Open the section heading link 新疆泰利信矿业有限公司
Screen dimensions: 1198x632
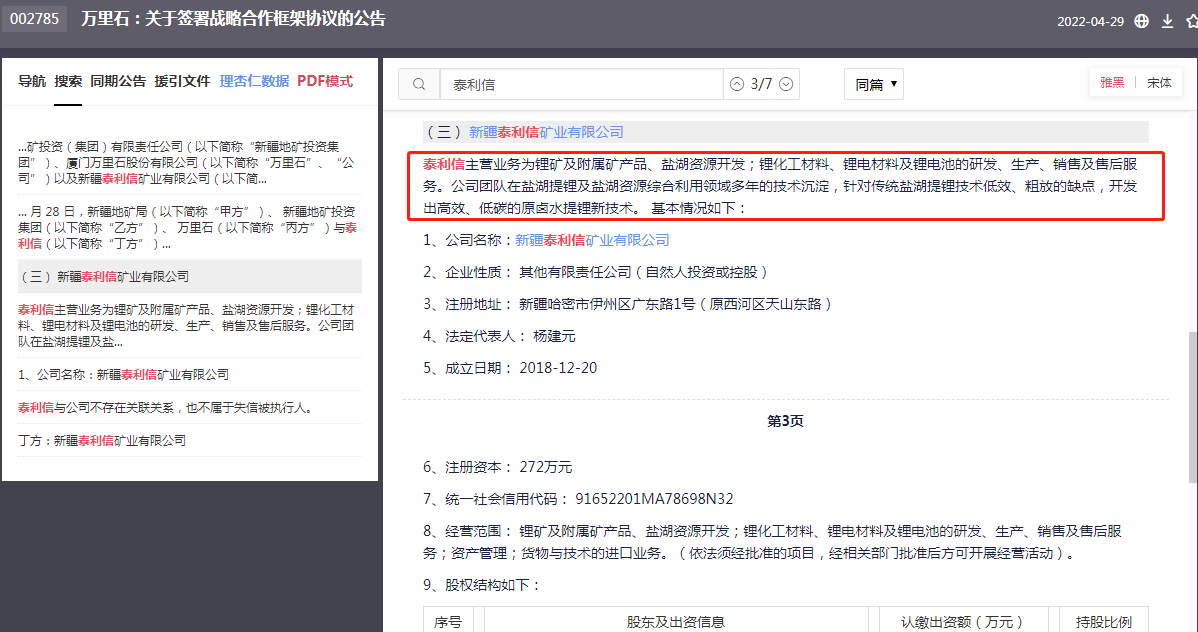click(546, 132)
